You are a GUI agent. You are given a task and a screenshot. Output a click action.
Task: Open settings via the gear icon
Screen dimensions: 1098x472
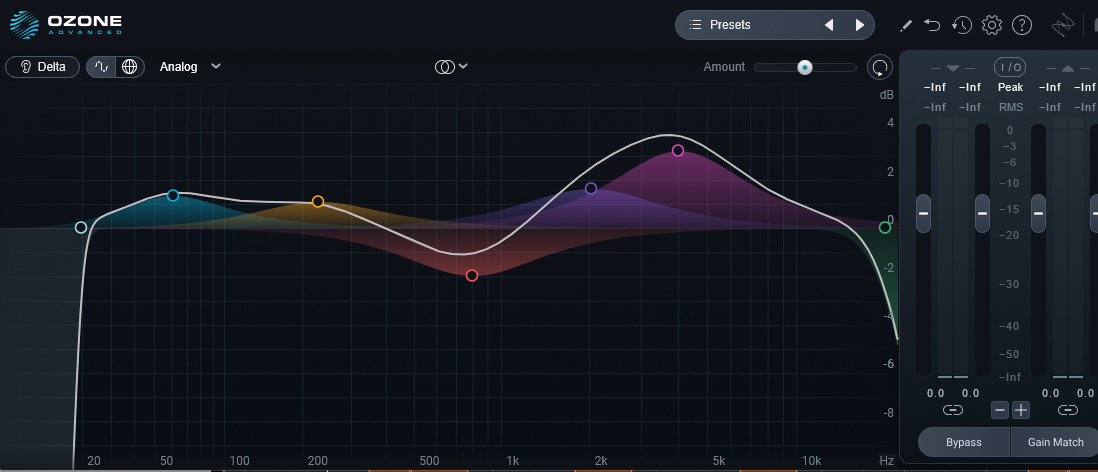992,25
